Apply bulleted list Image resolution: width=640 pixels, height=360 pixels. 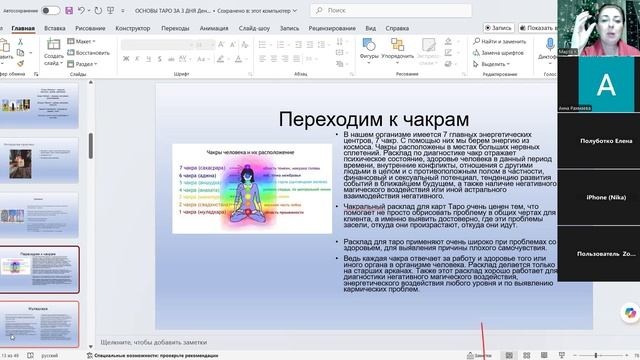[x=262, y=44]
